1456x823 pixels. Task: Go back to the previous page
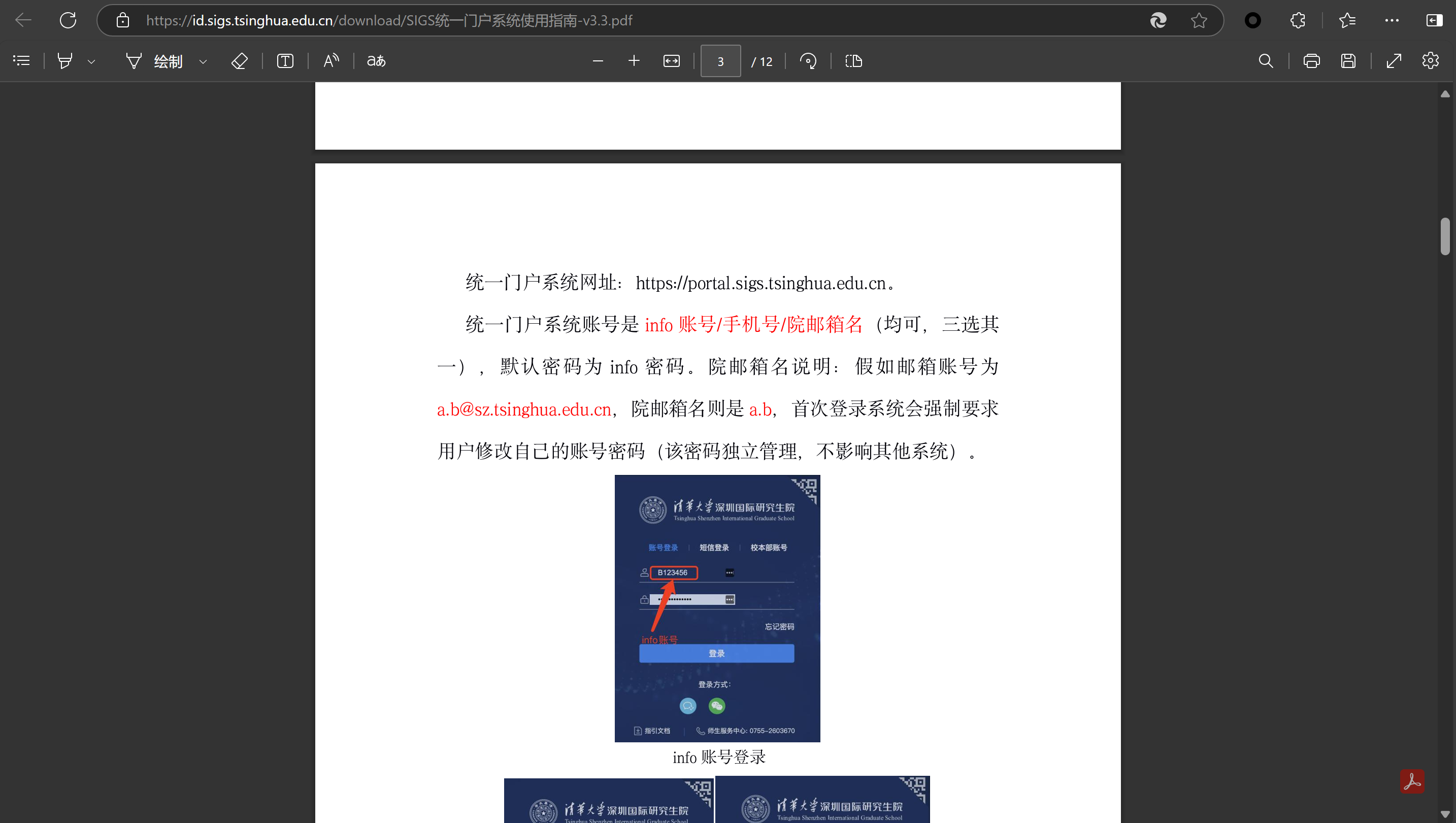pos(23,20)
